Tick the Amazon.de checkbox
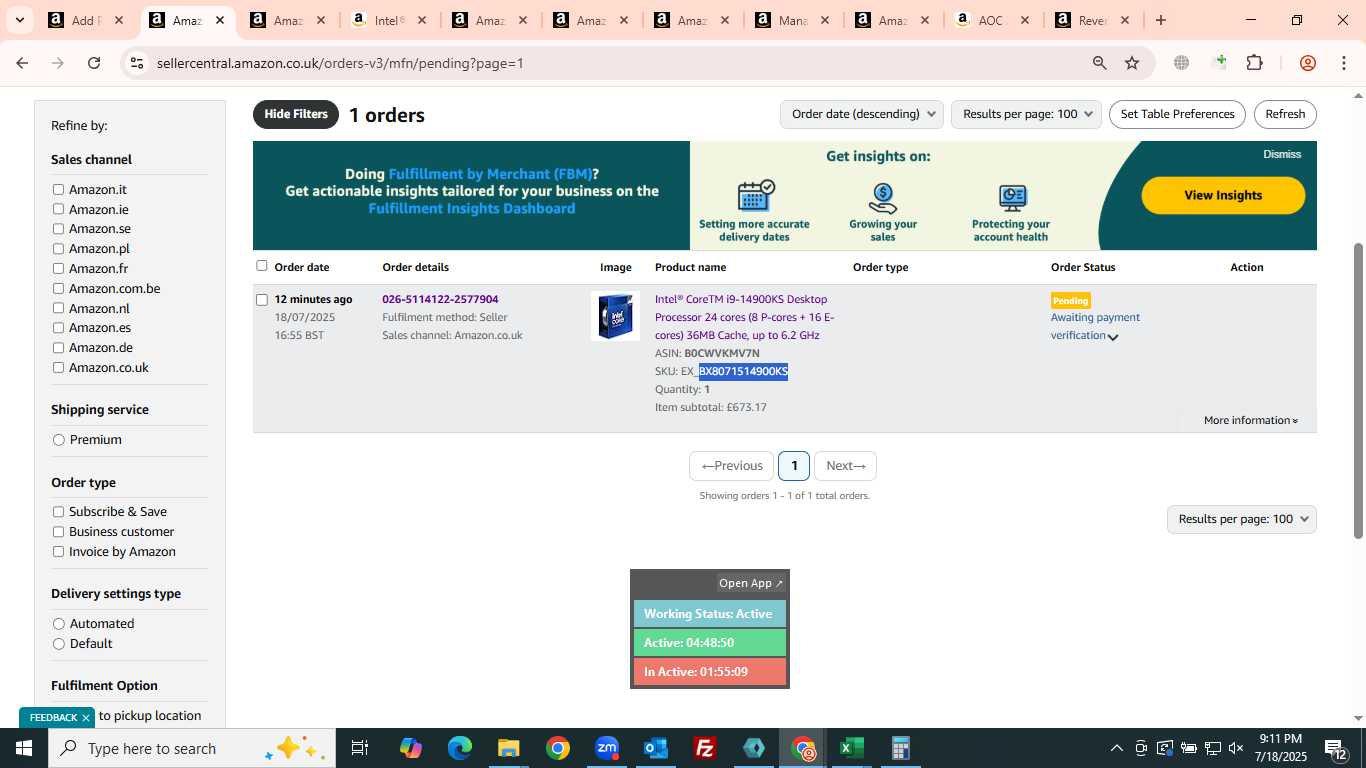 click(58, 347)
